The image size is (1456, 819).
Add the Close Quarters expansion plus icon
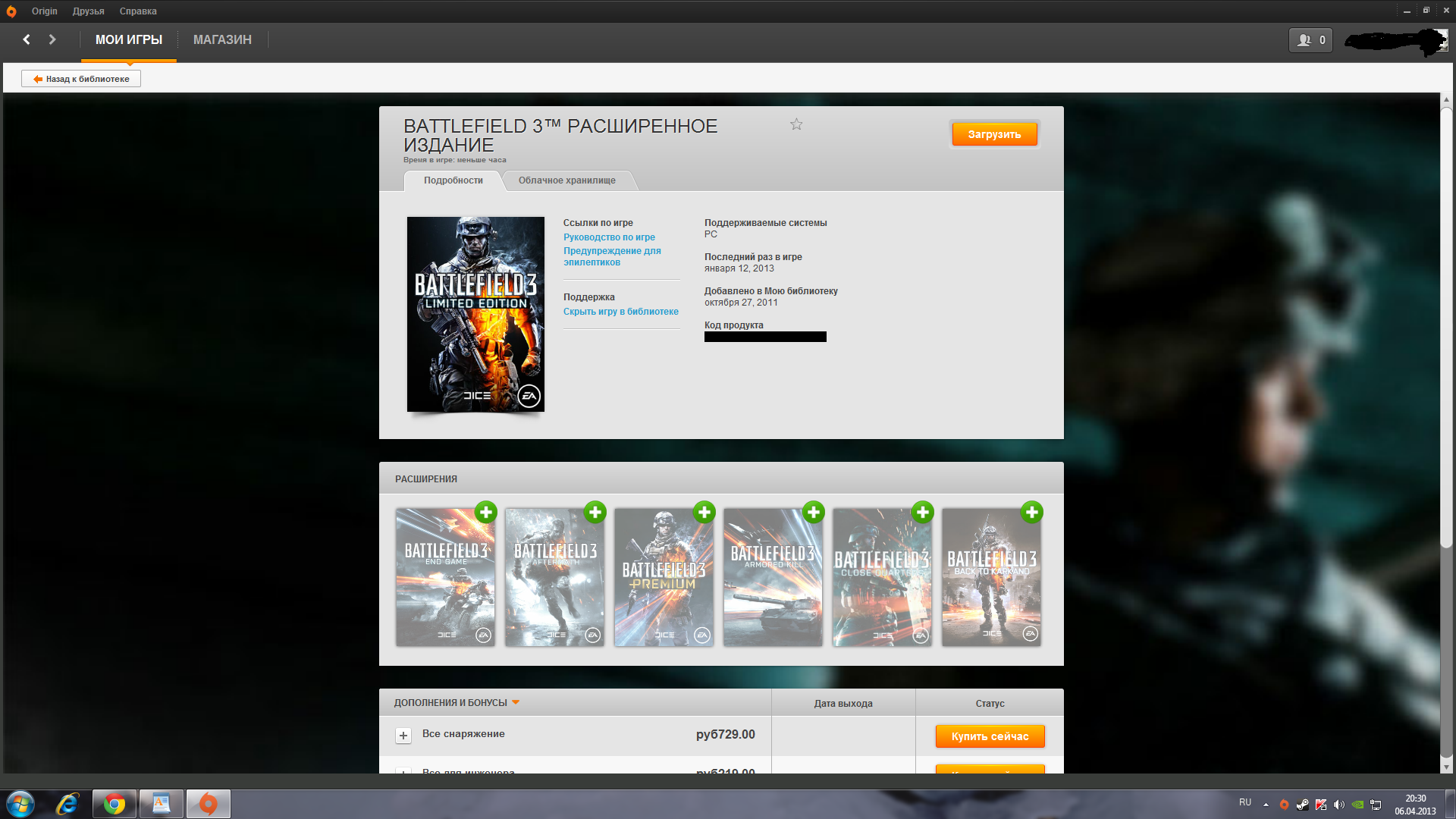click(923, 512)
